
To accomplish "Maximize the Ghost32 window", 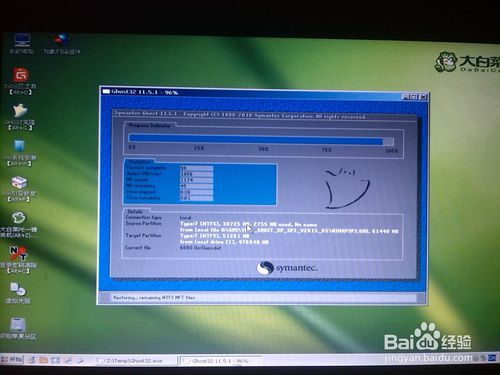I will (x=414, y=97).
